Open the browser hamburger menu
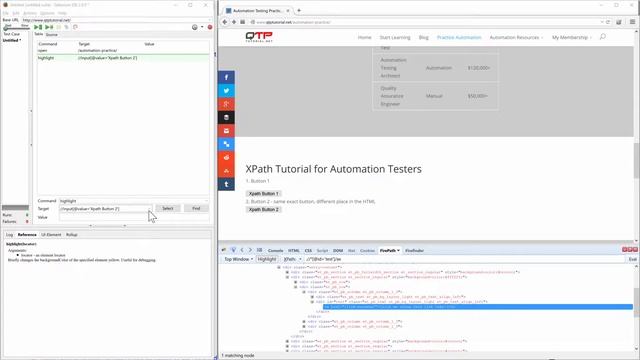The width and height of the screenshot is (640, 360). (x=632, y=22)
